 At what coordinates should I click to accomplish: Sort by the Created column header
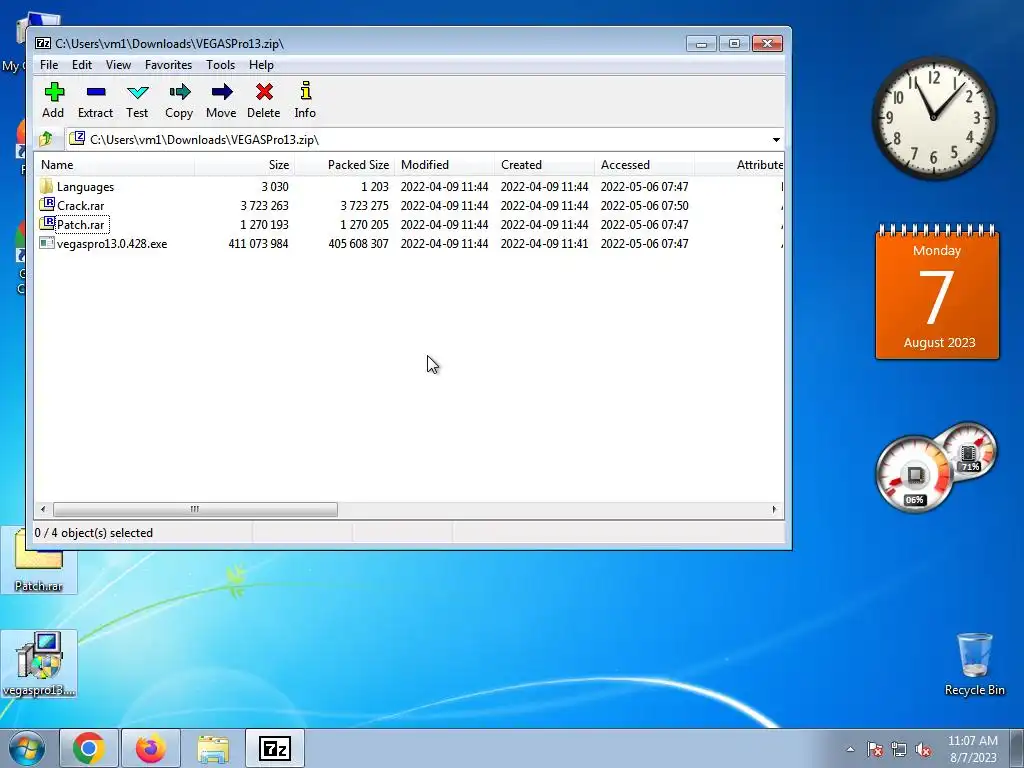click(x=545, y=165)
